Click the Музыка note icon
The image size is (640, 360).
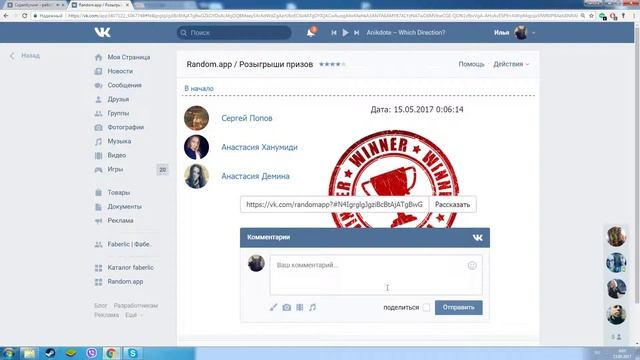click(x=98, y=142)
